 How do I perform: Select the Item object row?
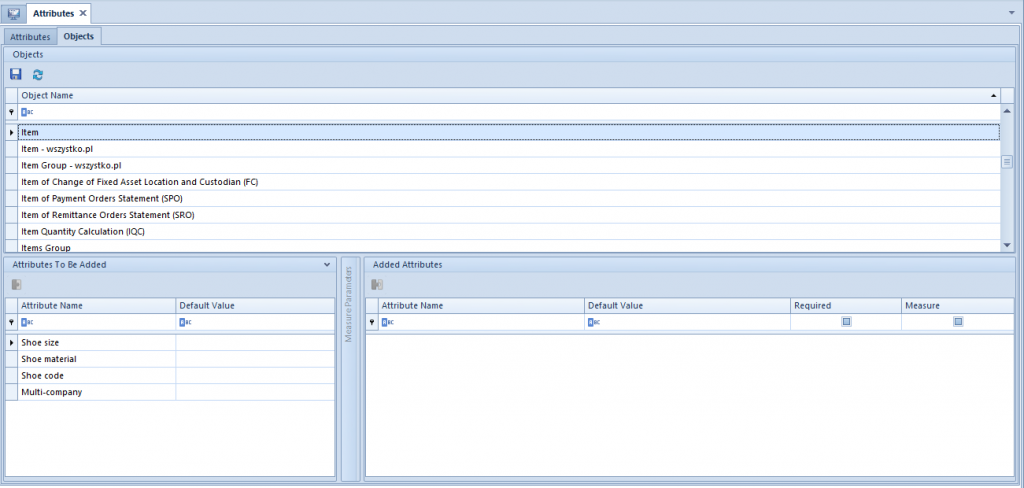tap(509, 132)
